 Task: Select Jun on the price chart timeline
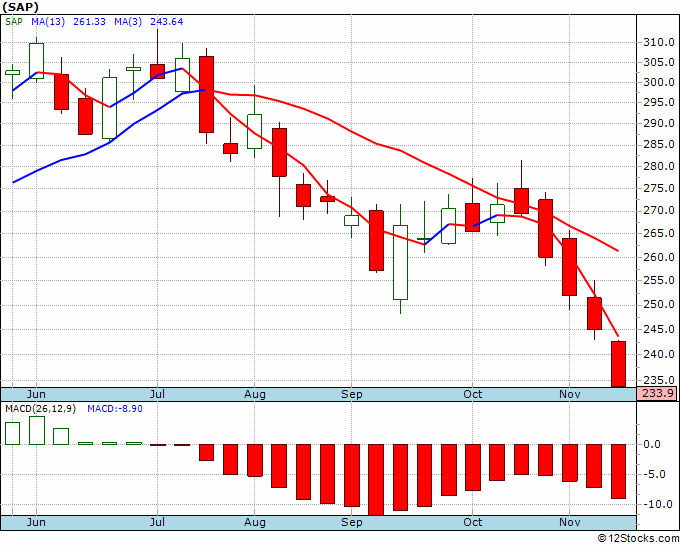tap(36, 394)
